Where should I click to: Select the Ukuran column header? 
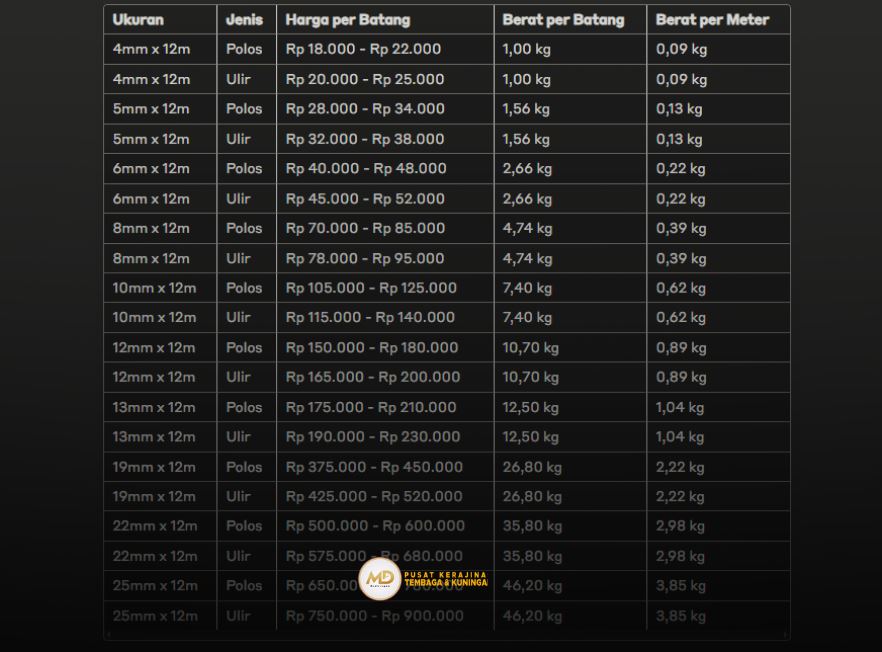[x=138, y=20]
